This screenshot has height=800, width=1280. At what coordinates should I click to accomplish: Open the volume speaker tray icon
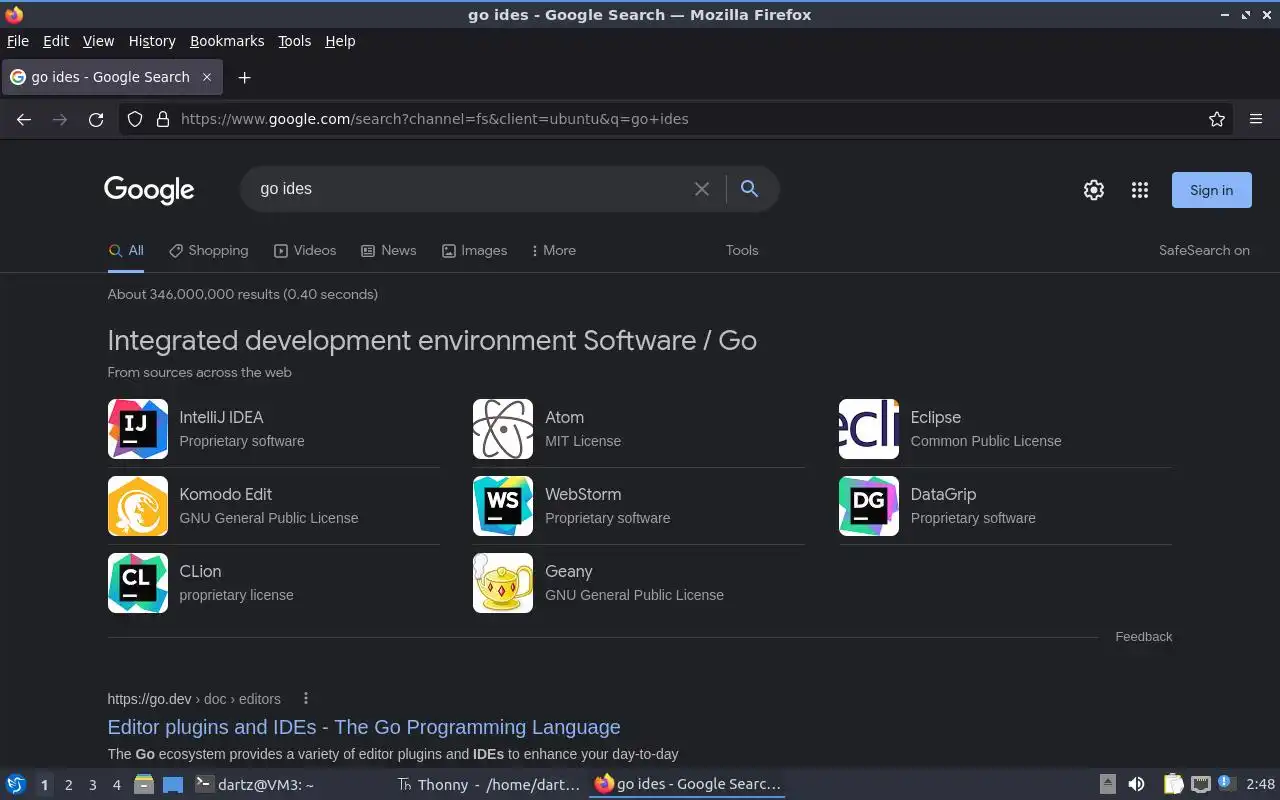(x=1137, y=785)
